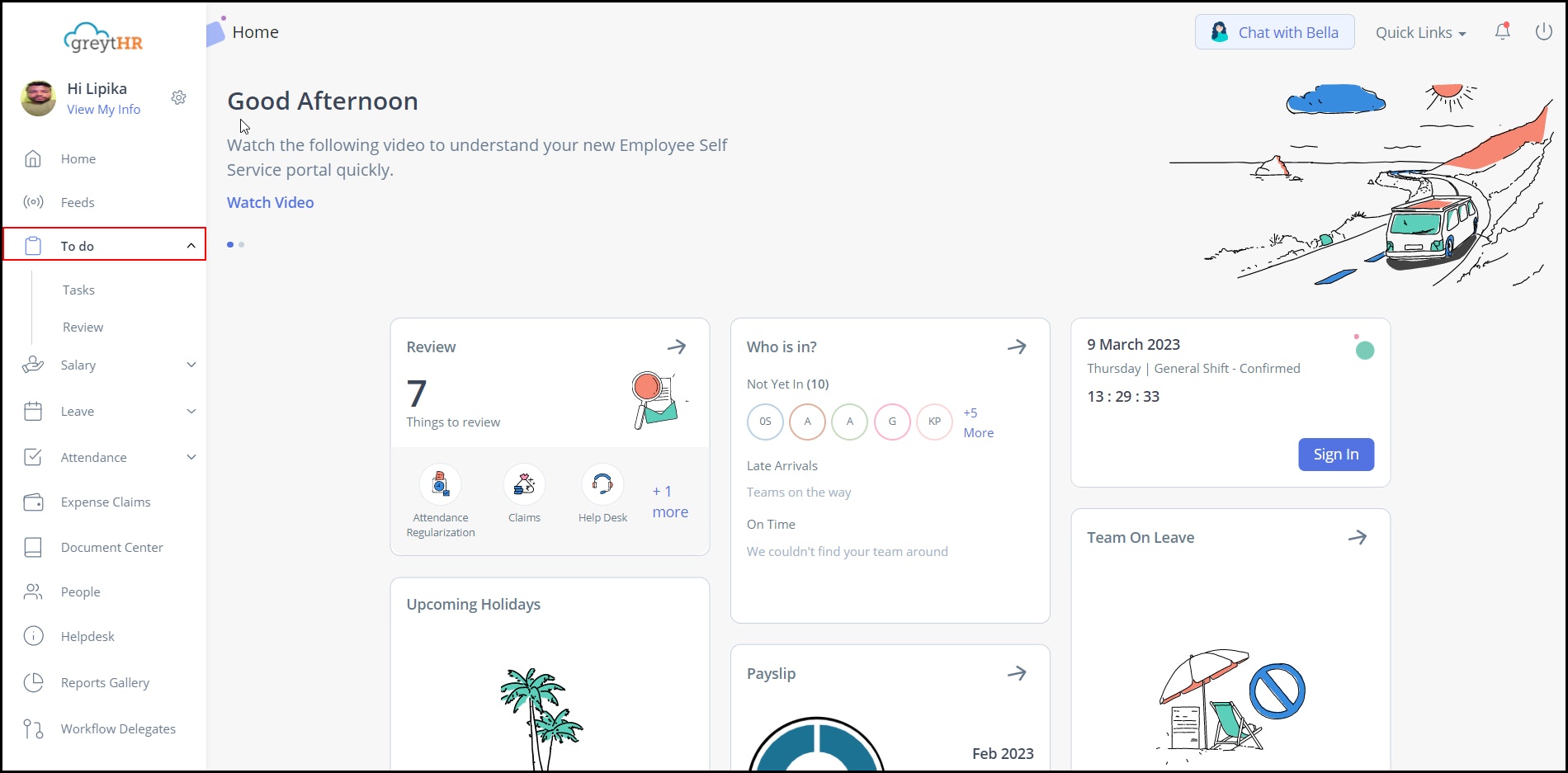Click the Help Desk icon
The image size is (1568, 773).
point(602,484)
